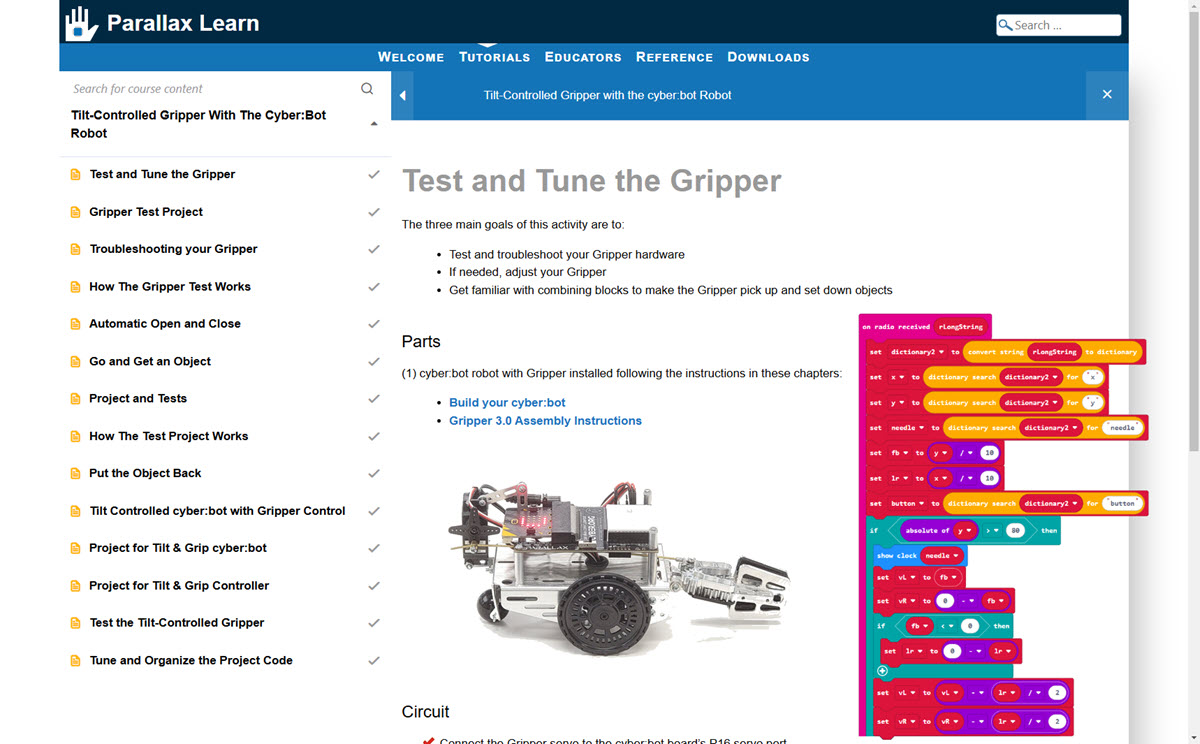The height and width of the screenshot is (744, 1200).
Task: Toggle completion check for Put the Object Back
Action: 374,473
